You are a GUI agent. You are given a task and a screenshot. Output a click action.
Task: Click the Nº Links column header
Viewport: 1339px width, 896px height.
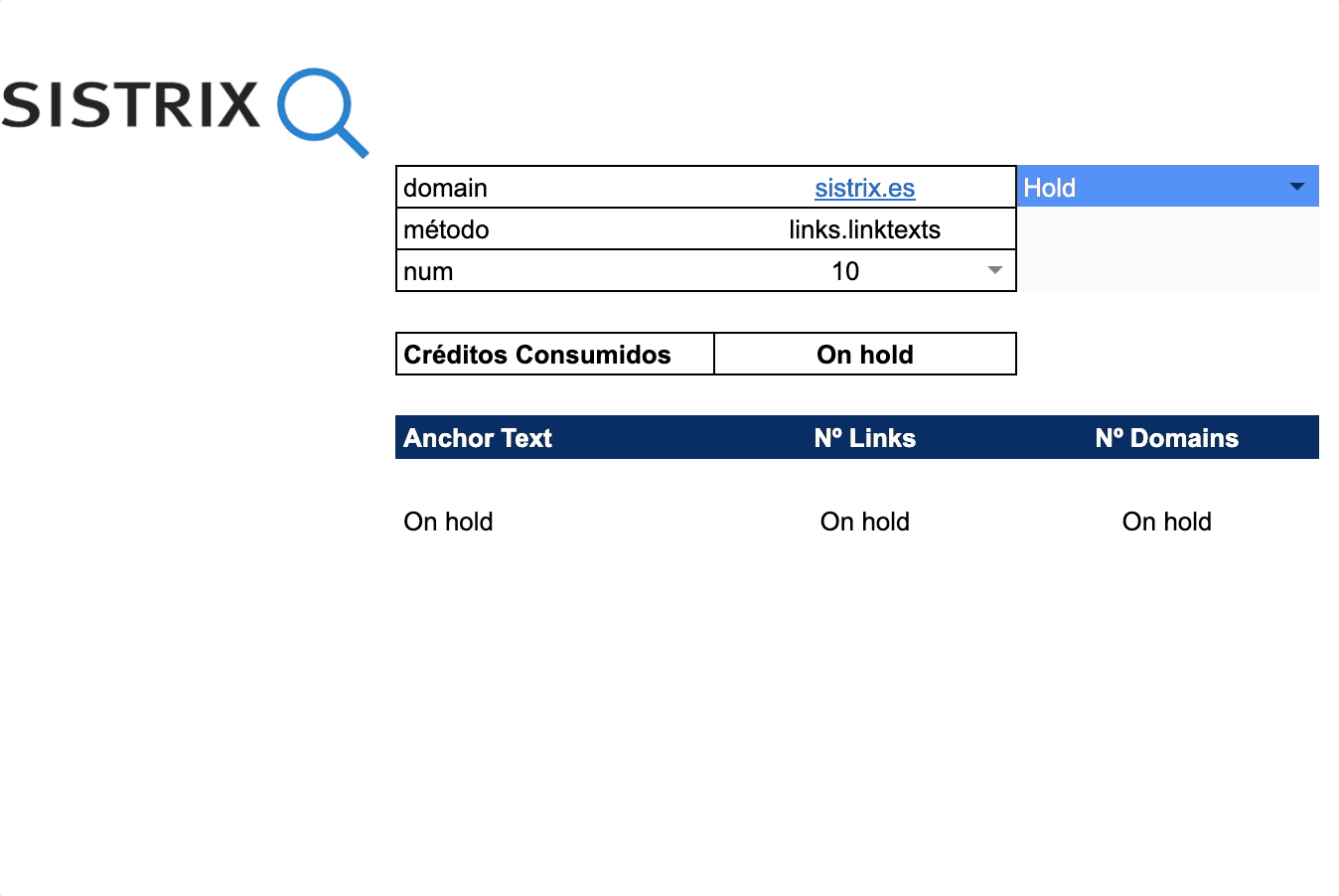(x=864, y=438)
